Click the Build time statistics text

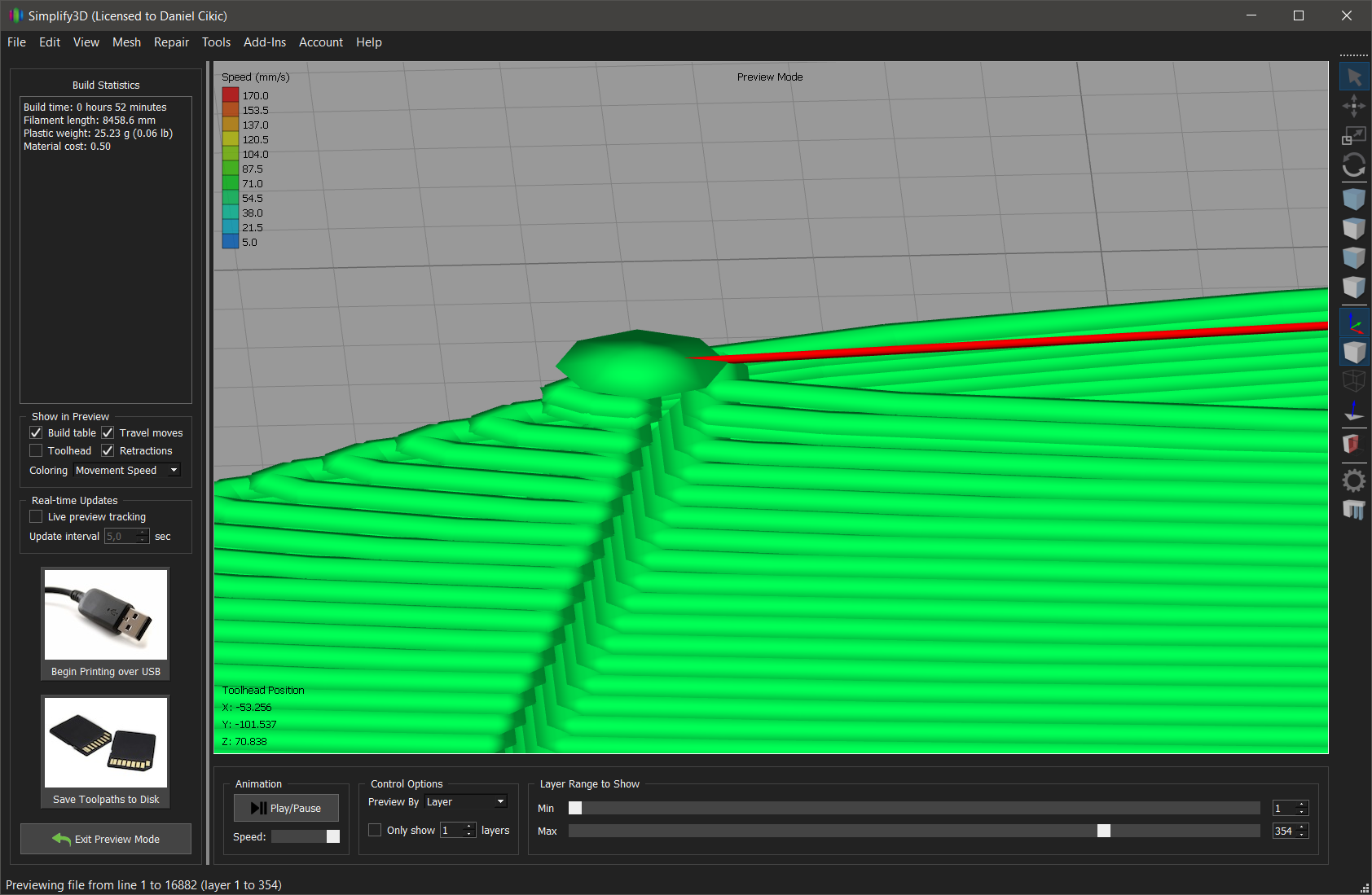click(x=95, y=107)
